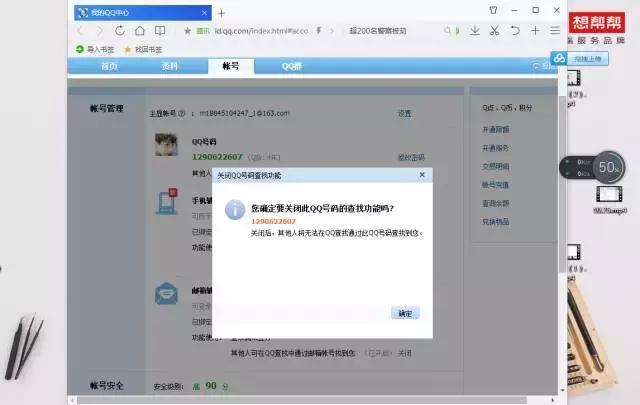Close the 我的QQ中心 browser tab
Image resolution: width=640 pixels, height=405 pixels.
pyautogui.click(x=204, y=13)
